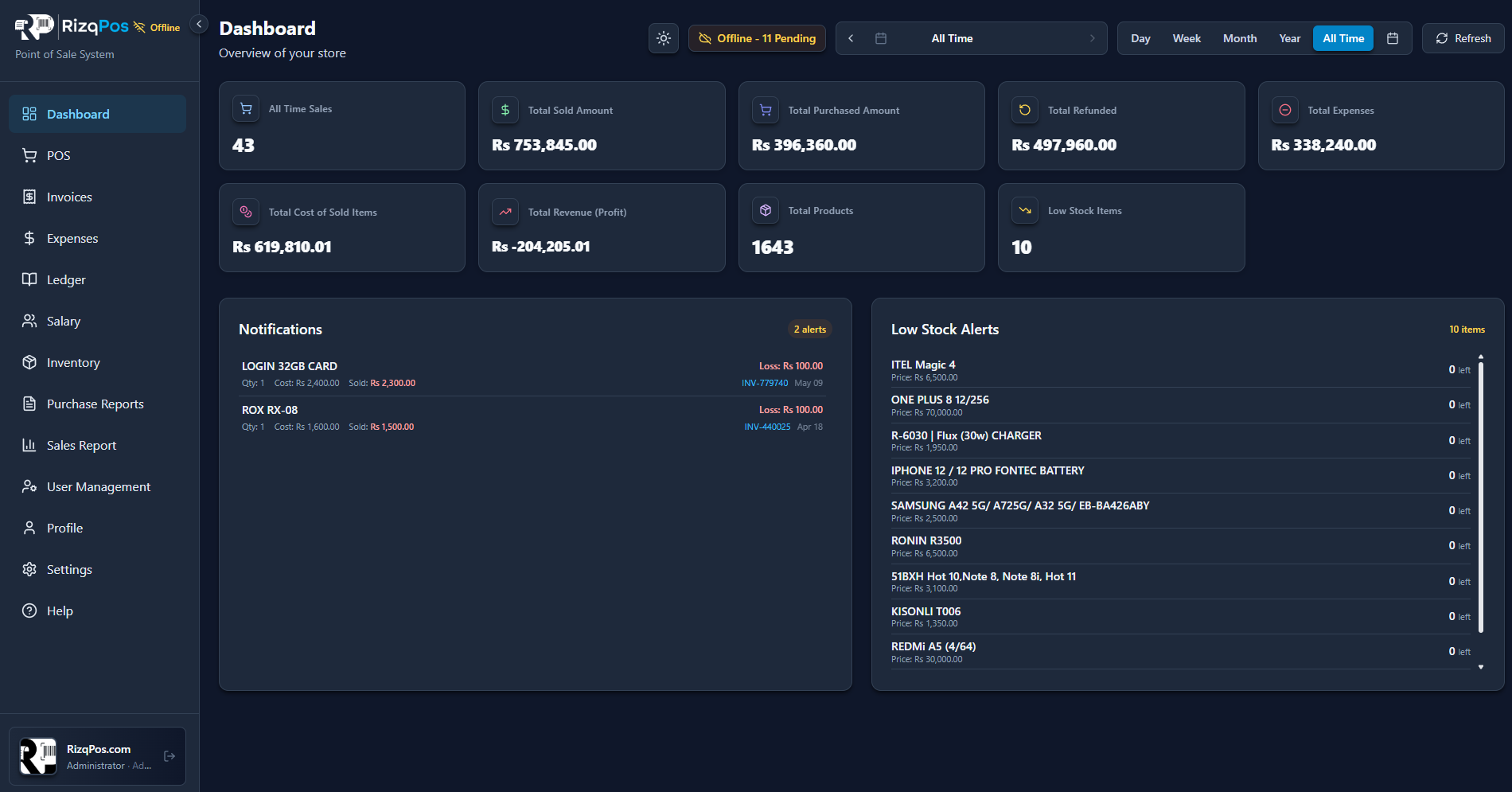The height and width of the screenshot is (792, 1512).
Task: Click the RizqPos logo in sidebar header
Action: pyautogui.click(x=72, y=27)
